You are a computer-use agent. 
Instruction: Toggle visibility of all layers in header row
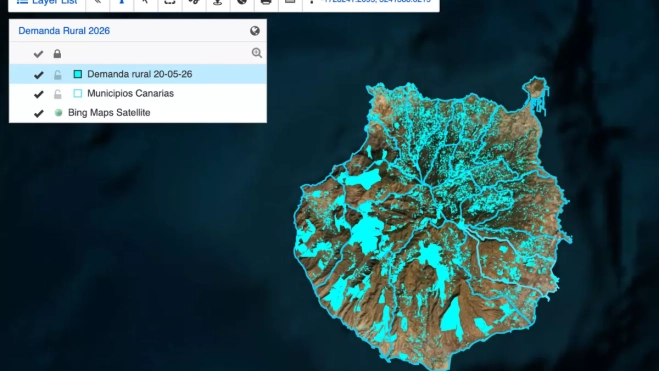38,54
